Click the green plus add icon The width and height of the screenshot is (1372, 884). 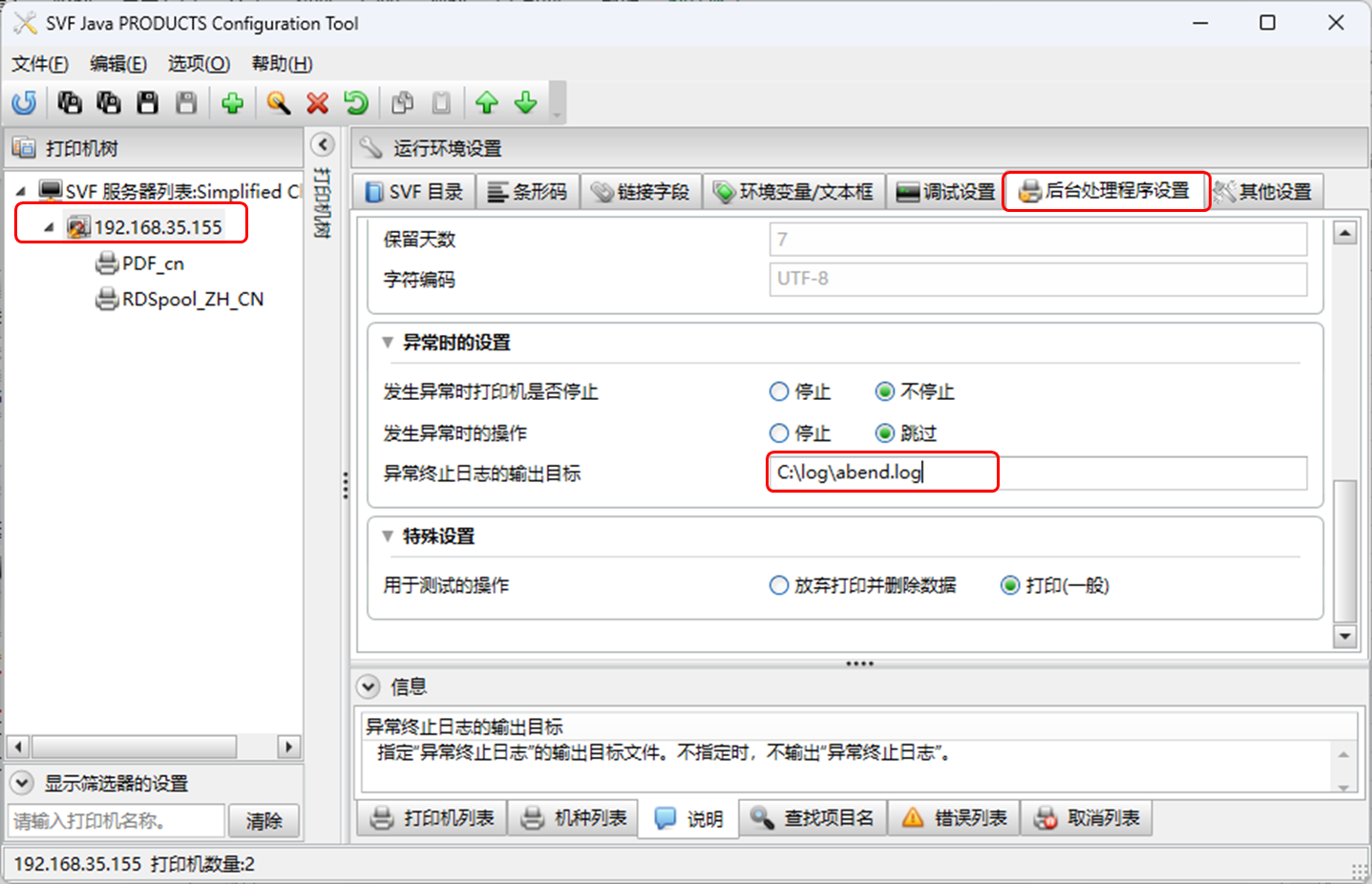pos(232,102)
